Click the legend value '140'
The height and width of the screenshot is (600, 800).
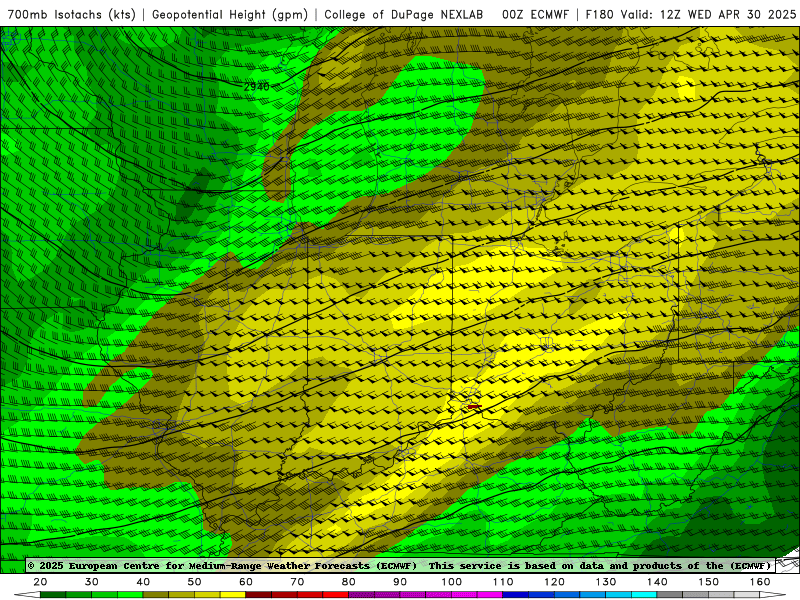pos(657,582)
